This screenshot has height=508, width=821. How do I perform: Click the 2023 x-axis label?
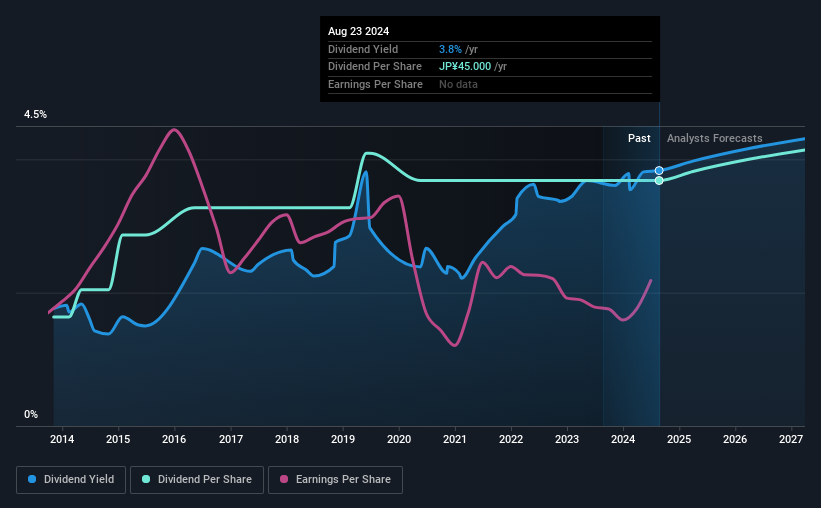tap(567, 439)
